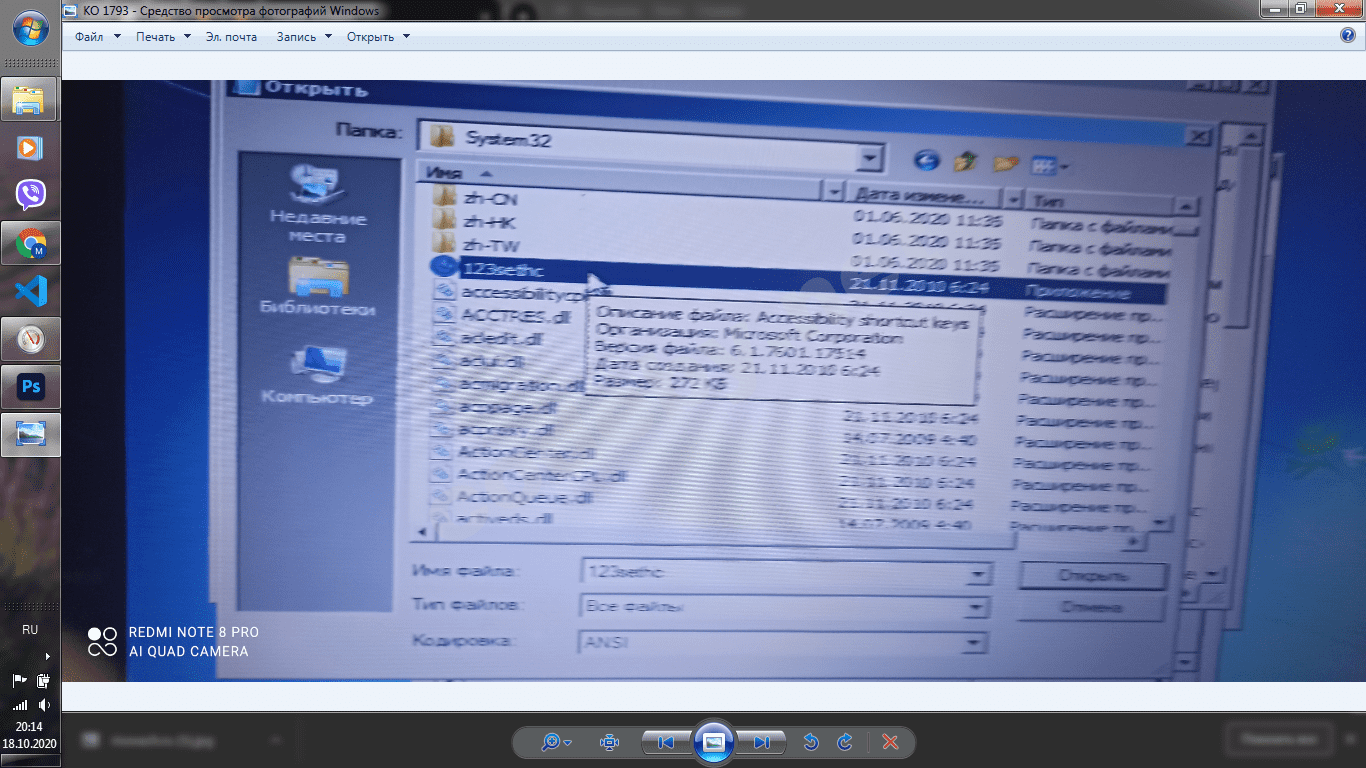Image resolution: width=1366 pixels, height=768 pixels.
Task: Switch to Google Chrome in taskbar
Action: click(31, 243)
